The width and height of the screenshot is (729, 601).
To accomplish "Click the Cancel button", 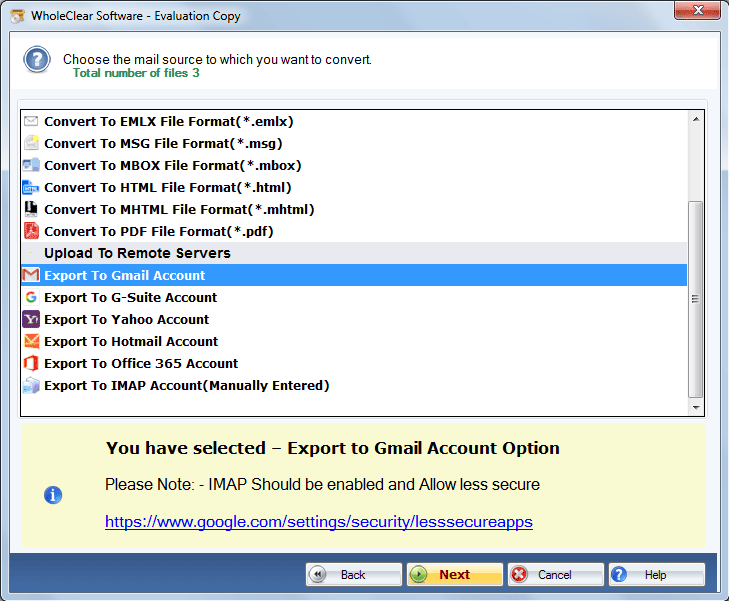I will coord(556,575).
